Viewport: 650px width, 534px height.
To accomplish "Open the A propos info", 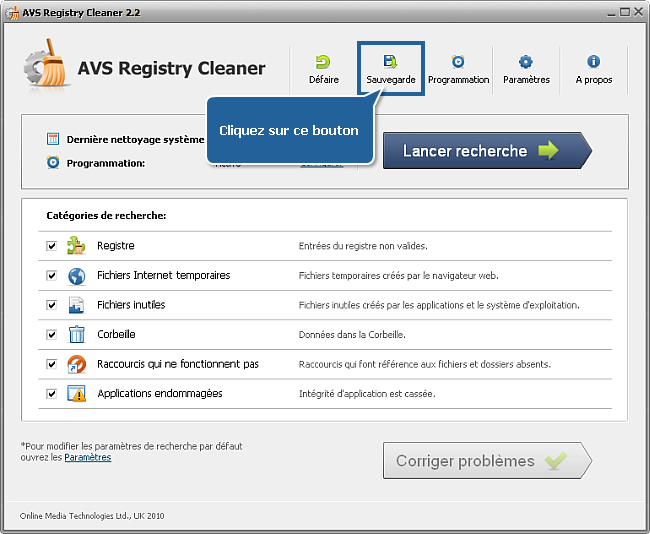I will (x=594, y=69).
